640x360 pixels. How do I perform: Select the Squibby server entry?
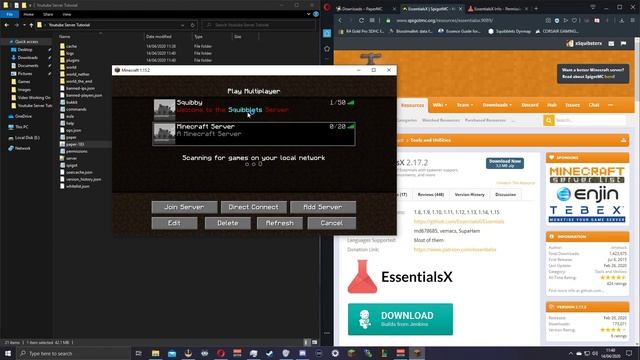pyautogui.click(x=253, y=109)
